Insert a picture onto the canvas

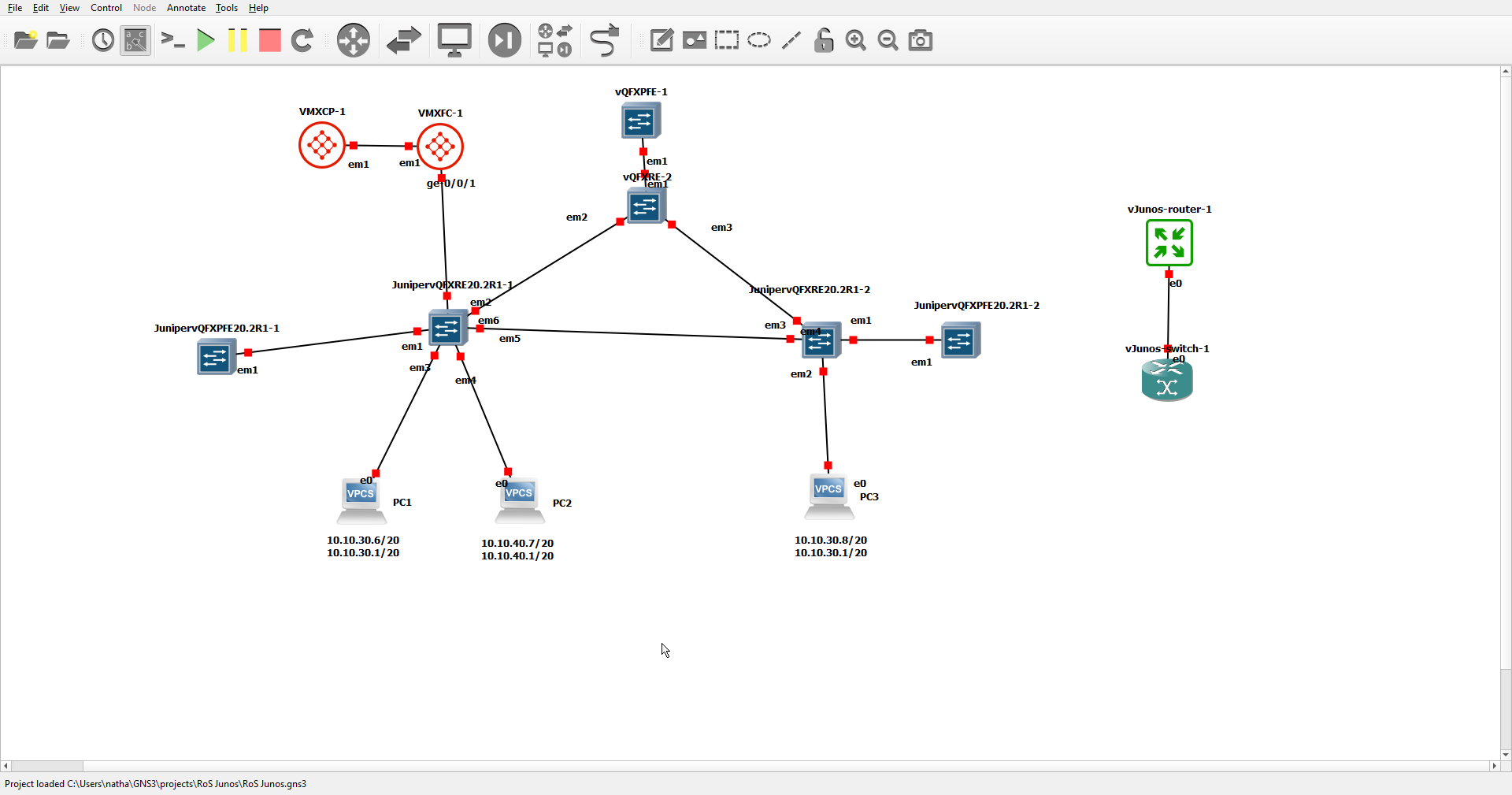click(695, 40)
